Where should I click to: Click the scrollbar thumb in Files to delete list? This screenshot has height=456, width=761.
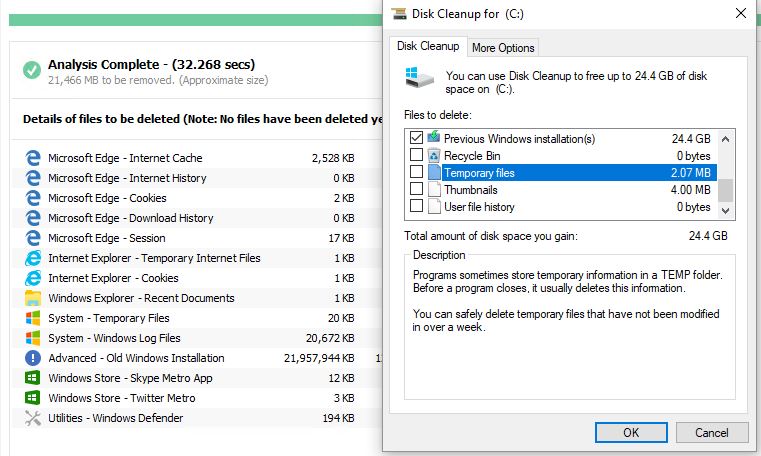point(726,190)
